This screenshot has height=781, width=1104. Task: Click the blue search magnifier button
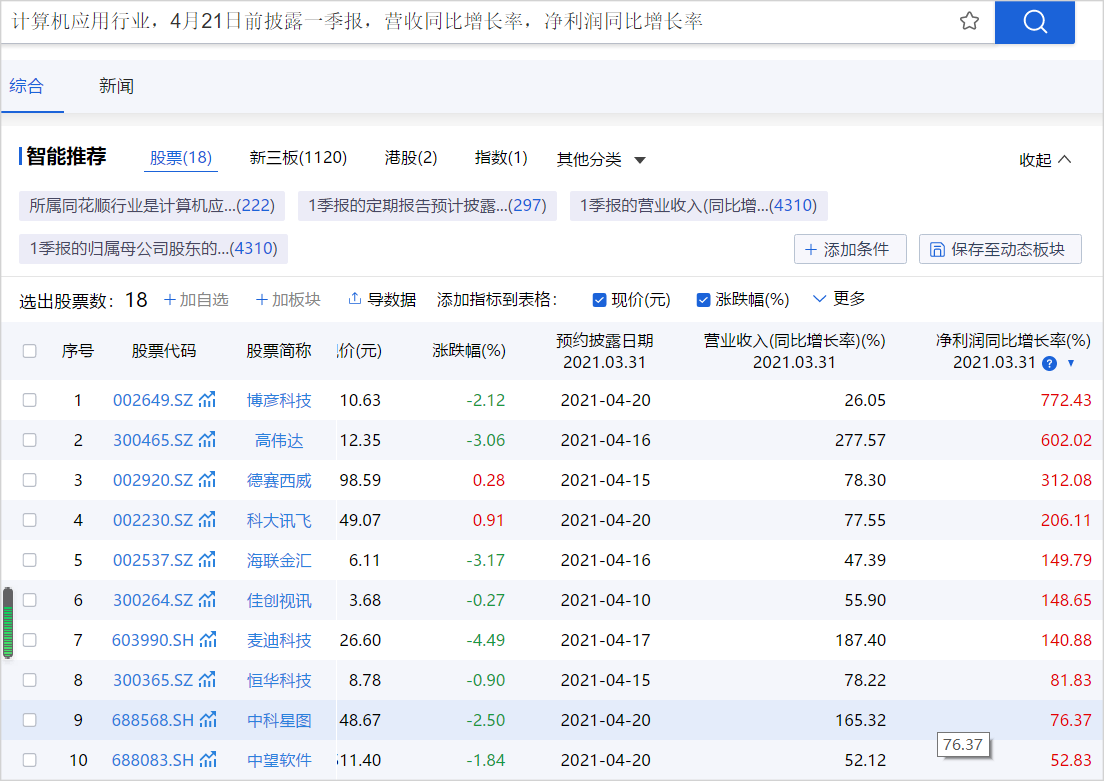point(1034,22)
